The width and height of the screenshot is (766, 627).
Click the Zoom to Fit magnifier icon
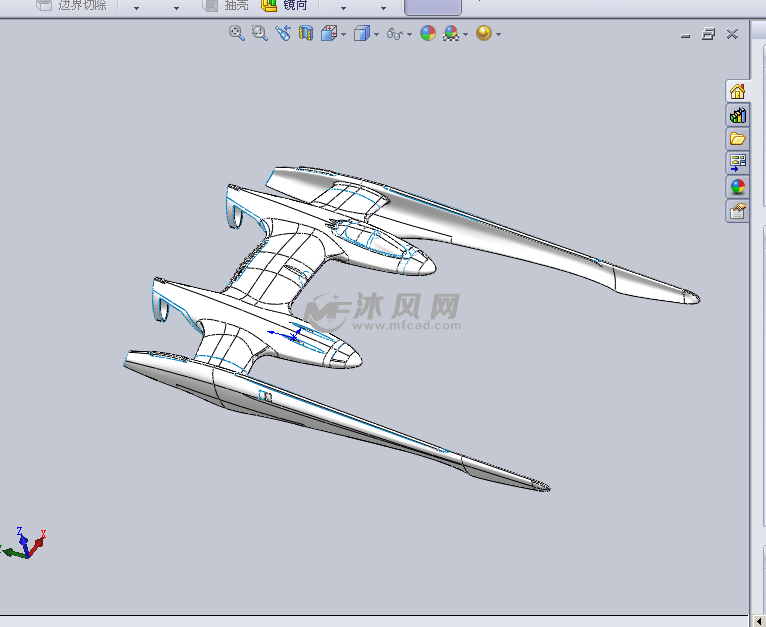point(237,33)
